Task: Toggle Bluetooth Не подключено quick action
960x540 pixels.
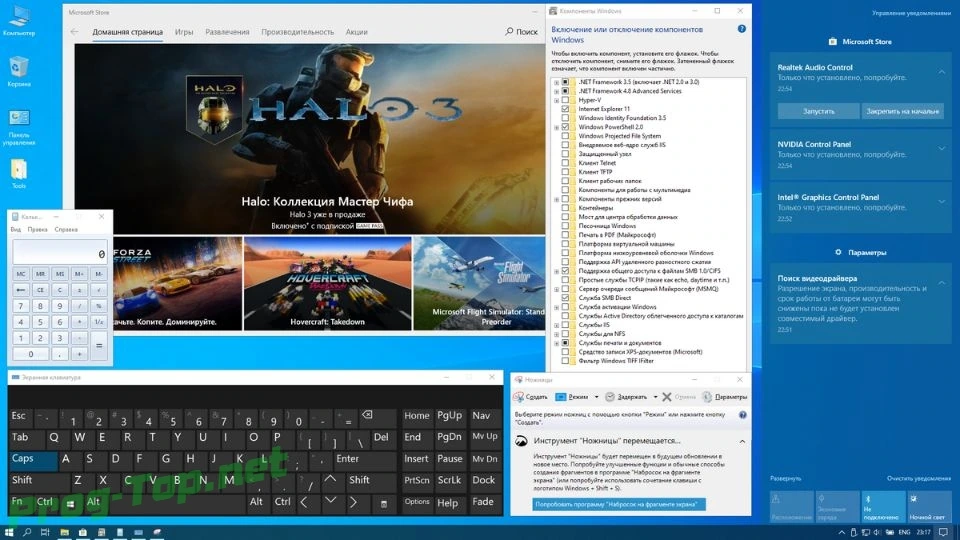Action: pos(883,506)
